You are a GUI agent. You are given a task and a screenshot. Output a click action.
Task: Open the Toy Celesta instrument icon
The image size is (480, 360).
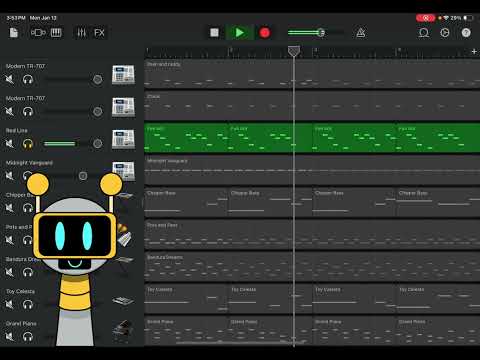(123, 301)
